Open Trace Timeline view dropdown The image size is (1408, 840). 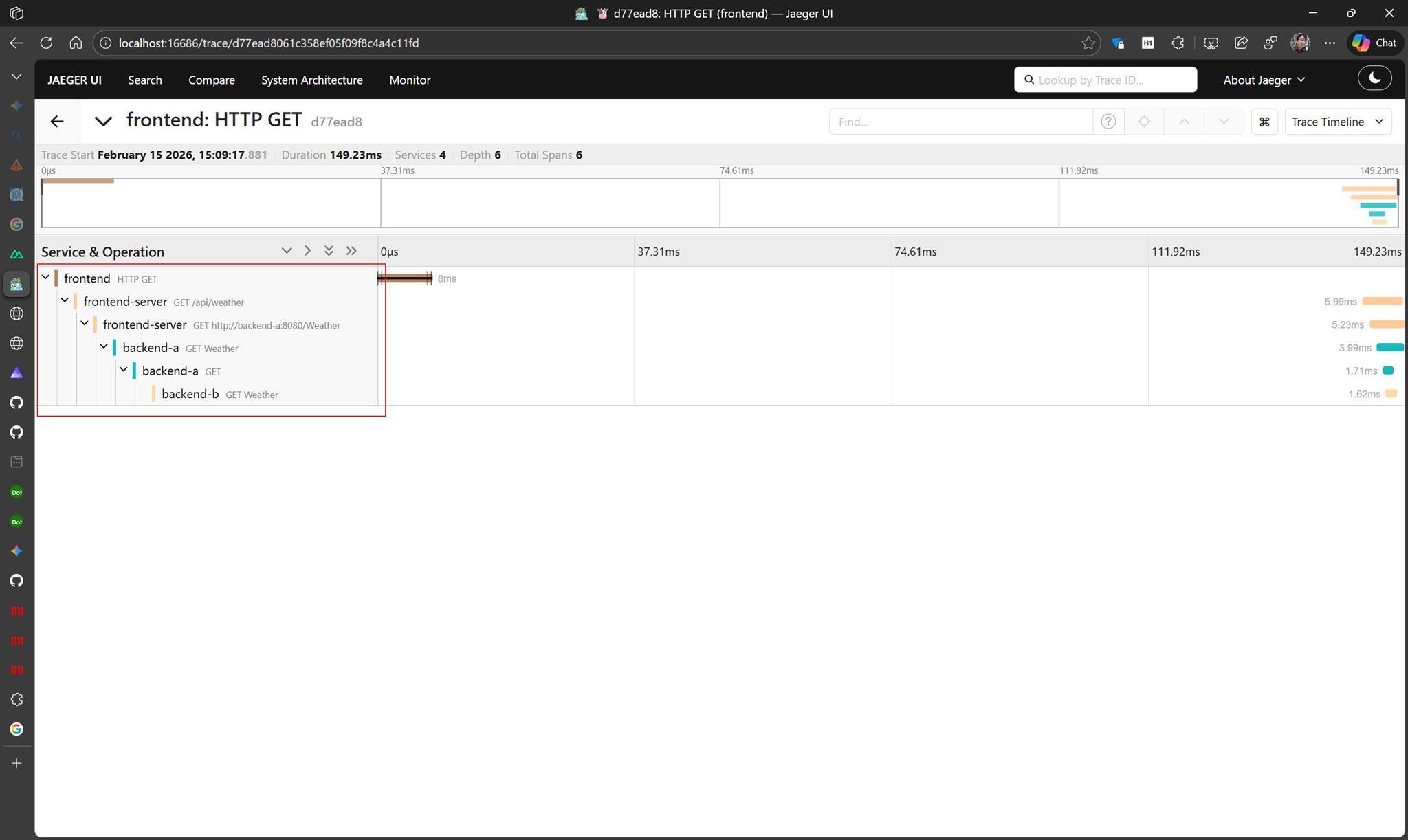(1337, 122)
